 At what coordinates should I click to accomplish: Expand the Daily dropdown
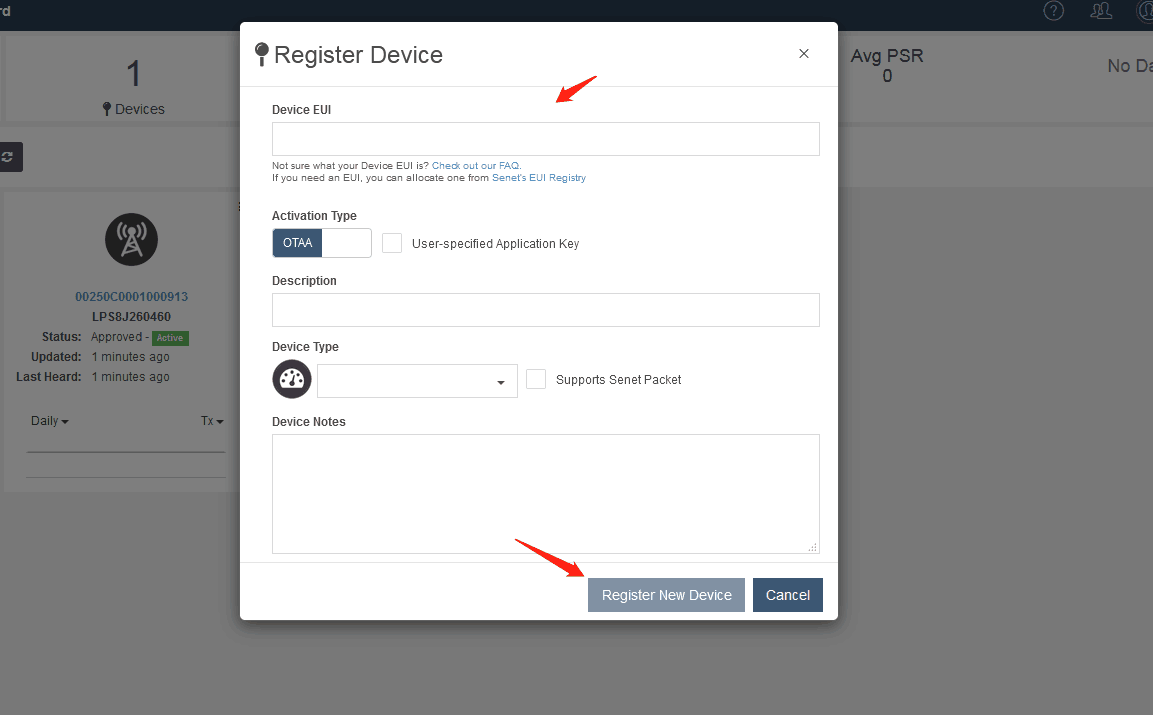(x=49, y=421)
